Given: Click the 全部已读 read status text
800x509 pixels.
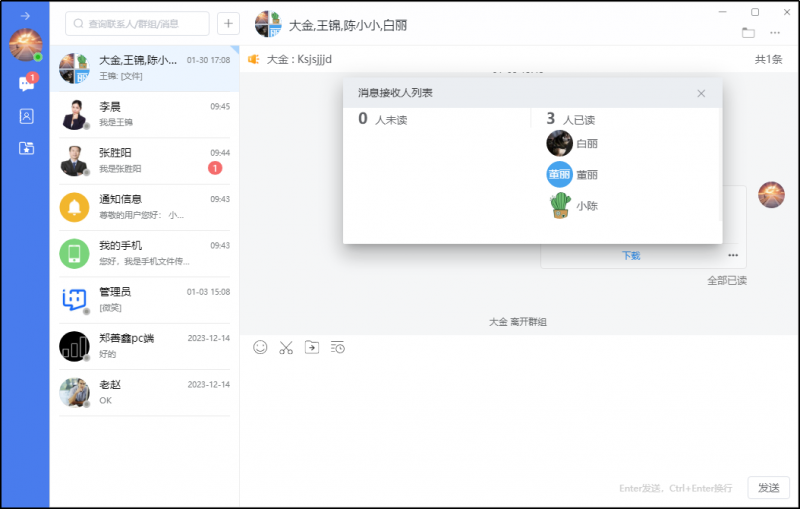Looking at the screenshot, I should pyautogui.click(x=727, y=281).
